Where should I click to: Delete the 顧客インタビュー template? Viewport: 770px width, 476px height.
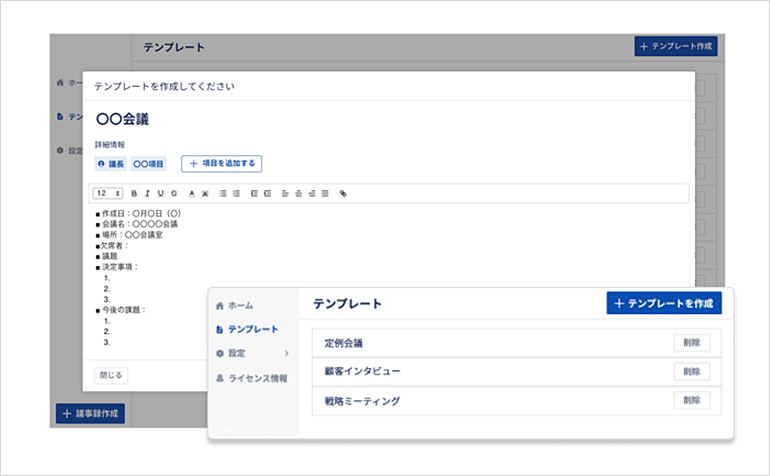pyautogui.click(x=691, y=371)
